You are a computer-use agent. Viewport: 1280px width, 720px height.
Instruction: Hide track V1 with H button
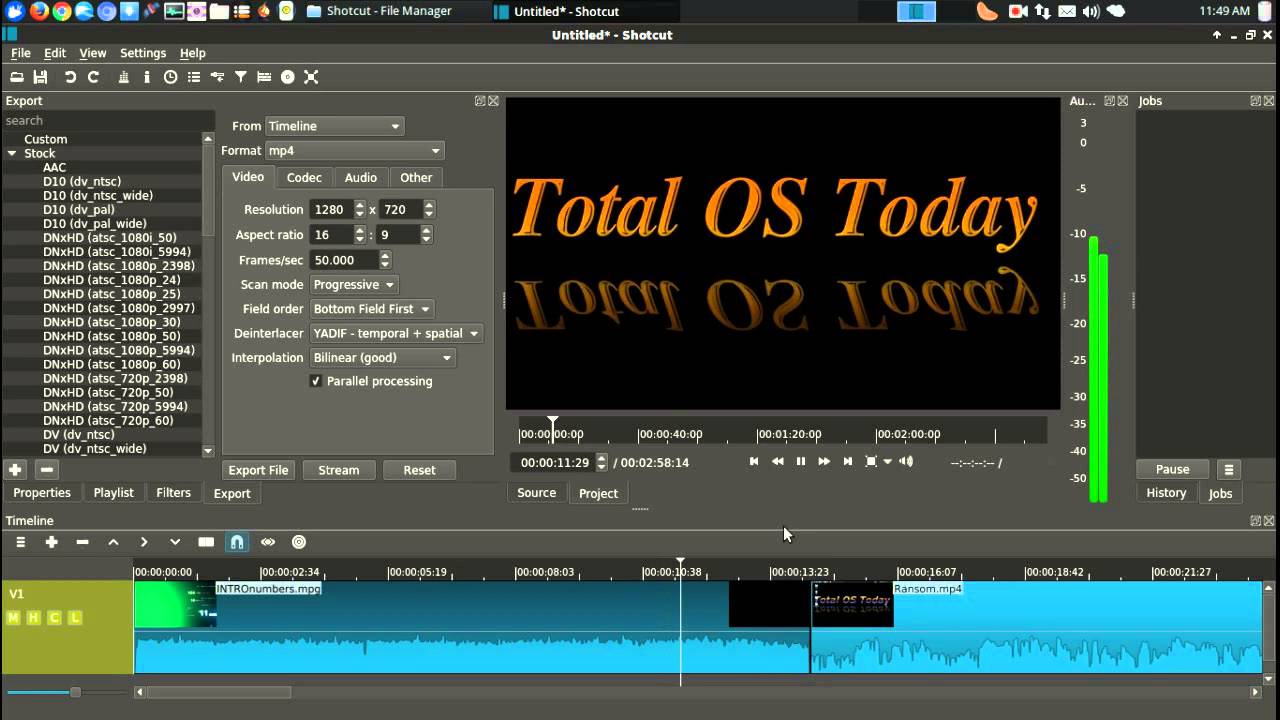[34, 618]
